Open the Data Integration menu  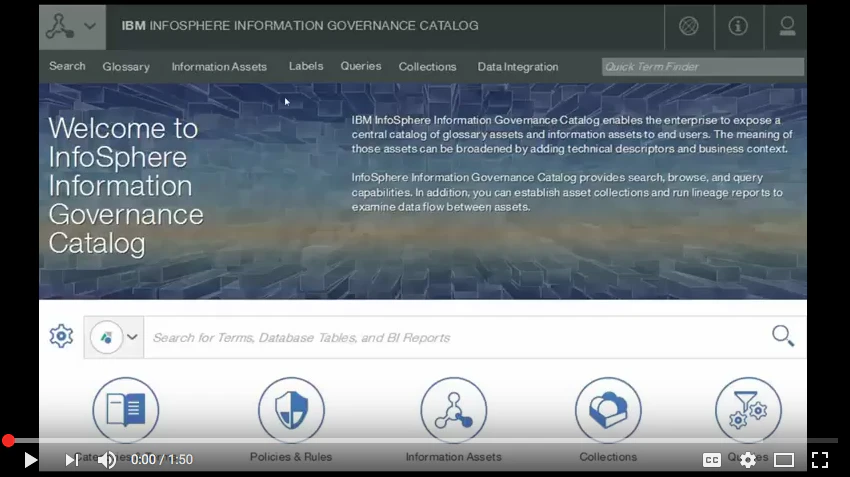pos(518,67)
